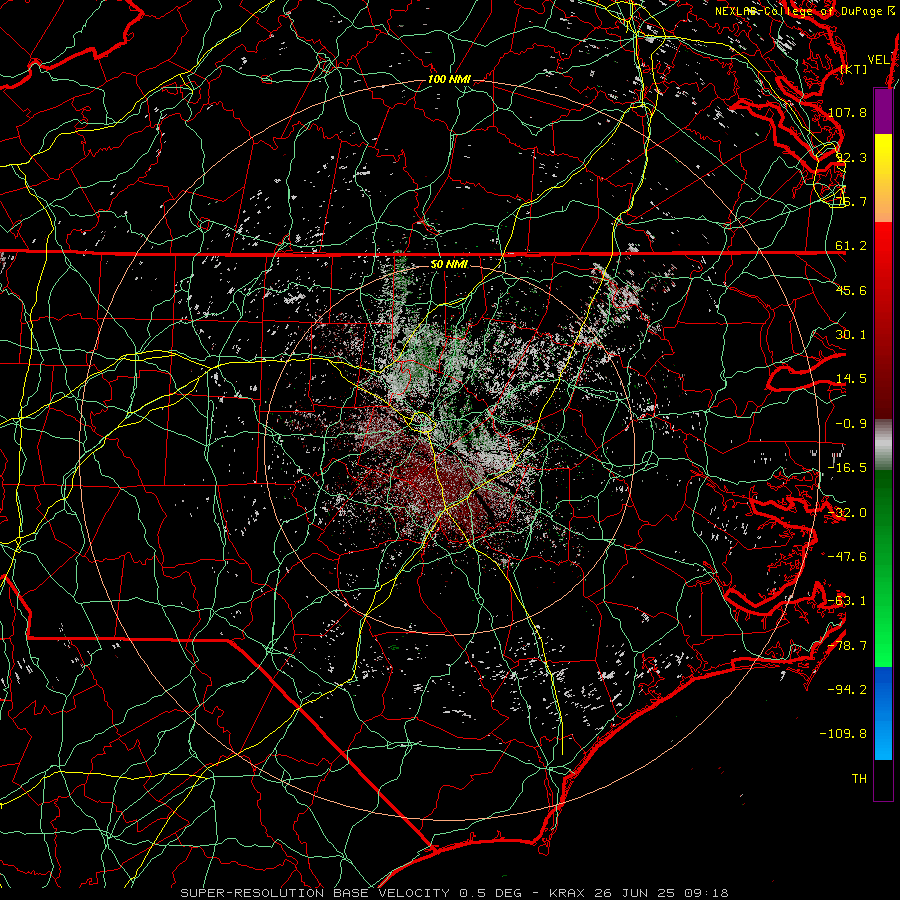This screenshot has height=900, width=900.
Task: Click the 76.7 value on velocity scale
Action: click(x=851, y=201)
